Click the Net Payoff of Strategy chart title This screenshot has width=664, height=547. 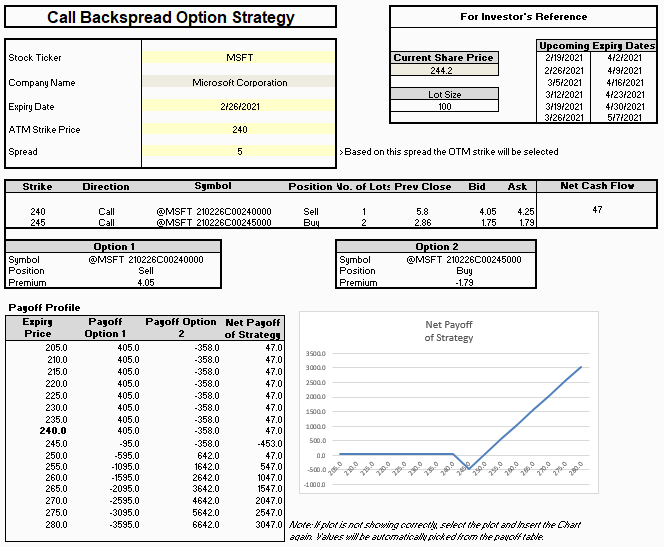point(449,331)
